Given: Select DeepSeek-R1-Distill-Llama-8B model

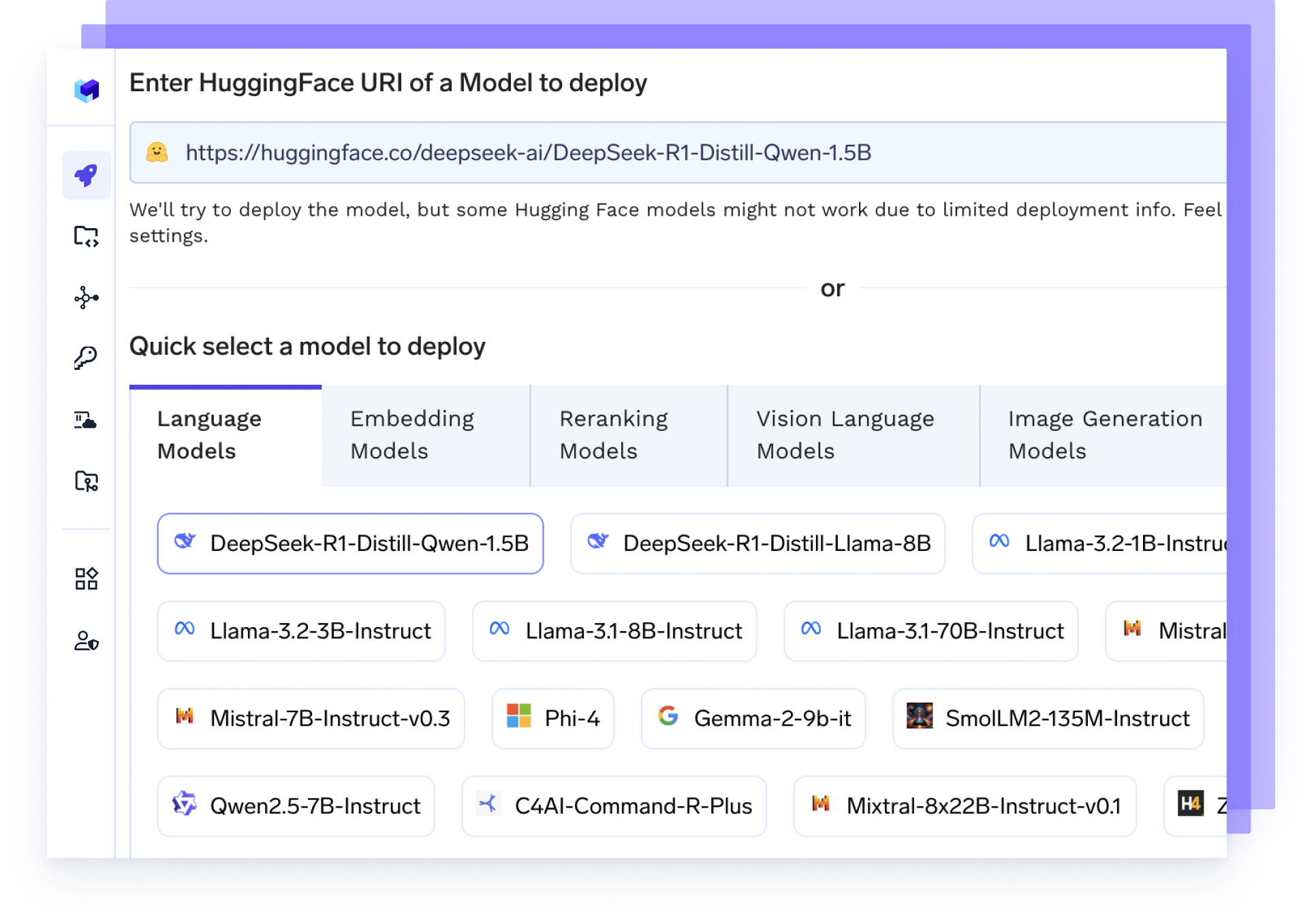Looking at the screenshot, I should point(757,543).
